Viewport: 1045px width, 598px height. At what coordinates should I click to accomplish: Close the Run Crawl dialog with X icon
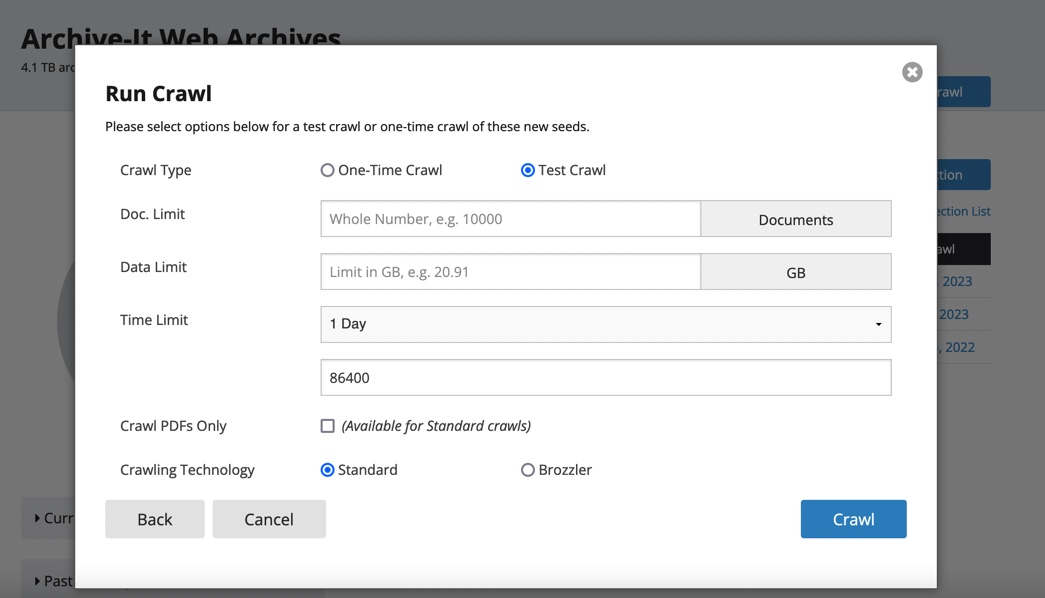911,72
